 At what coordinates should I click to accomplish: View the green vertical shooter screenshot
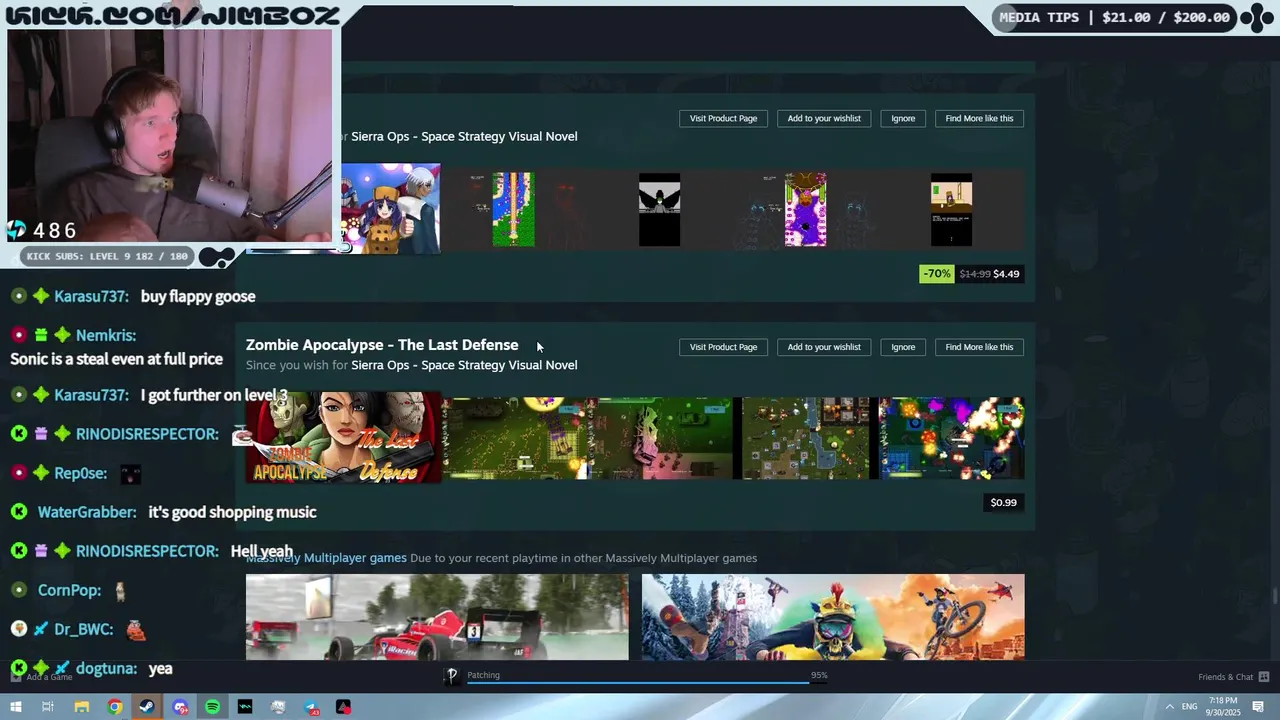pyautogui.click(x=513, y=209)
